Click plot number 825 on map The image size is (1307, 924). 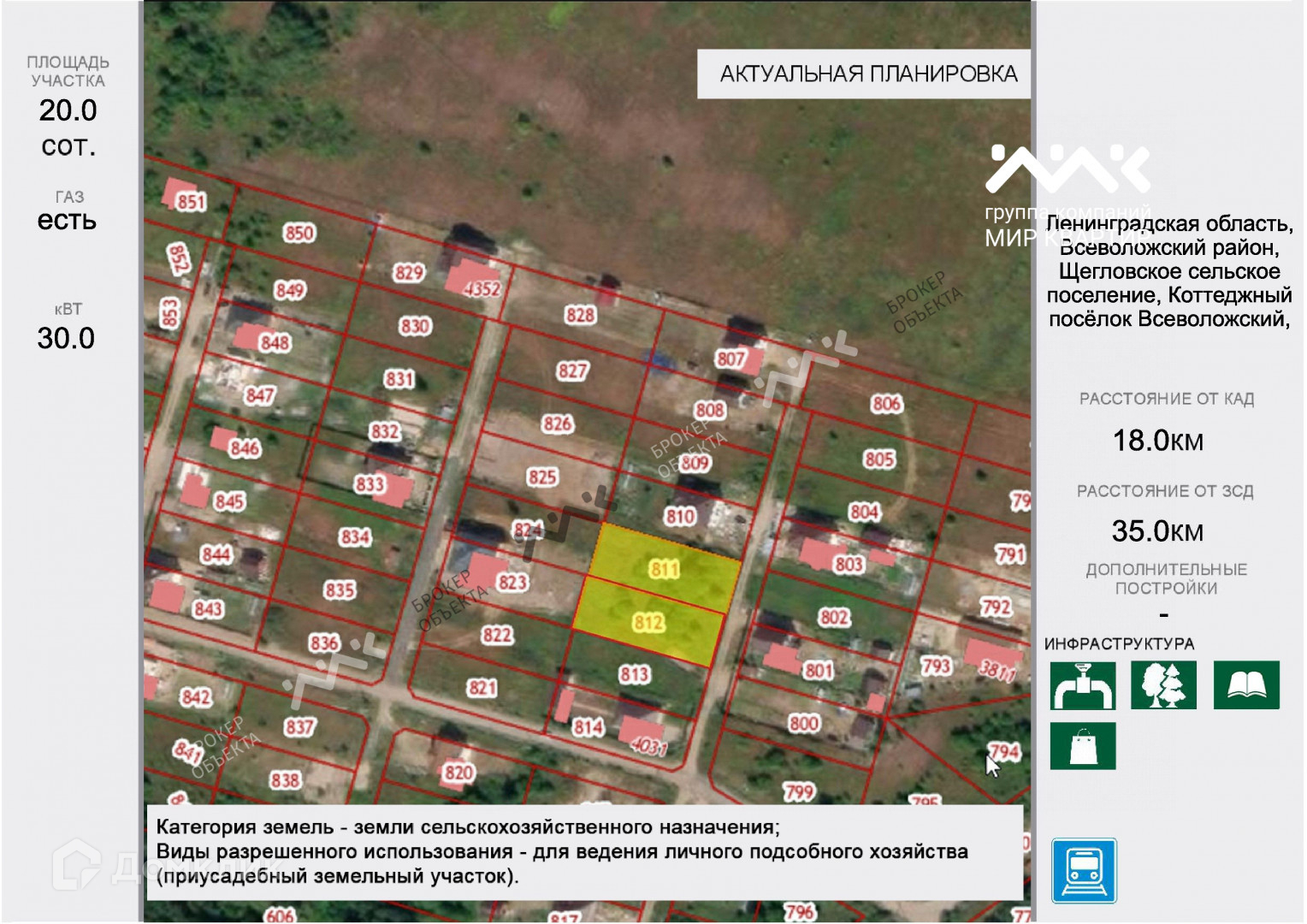tap(542, 477)
